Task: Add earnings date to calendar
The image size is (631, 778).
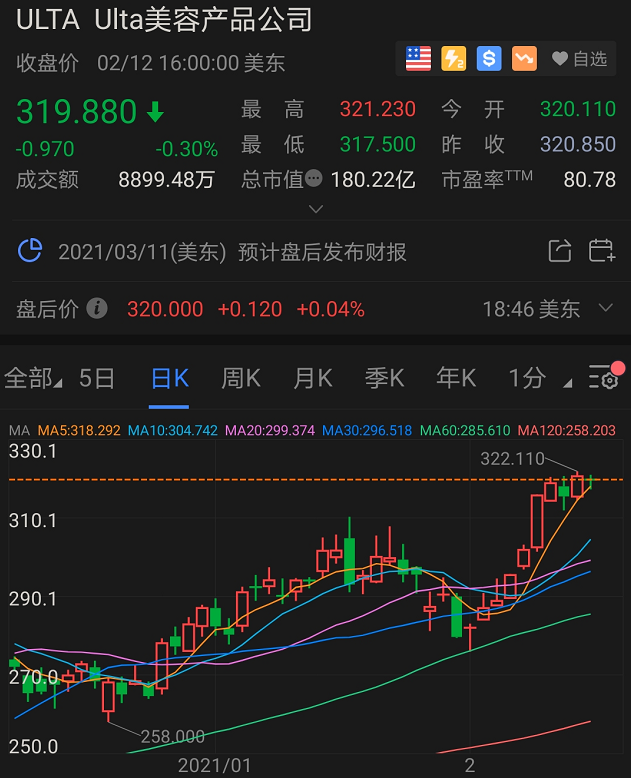Action: click(x=601, y=251)
